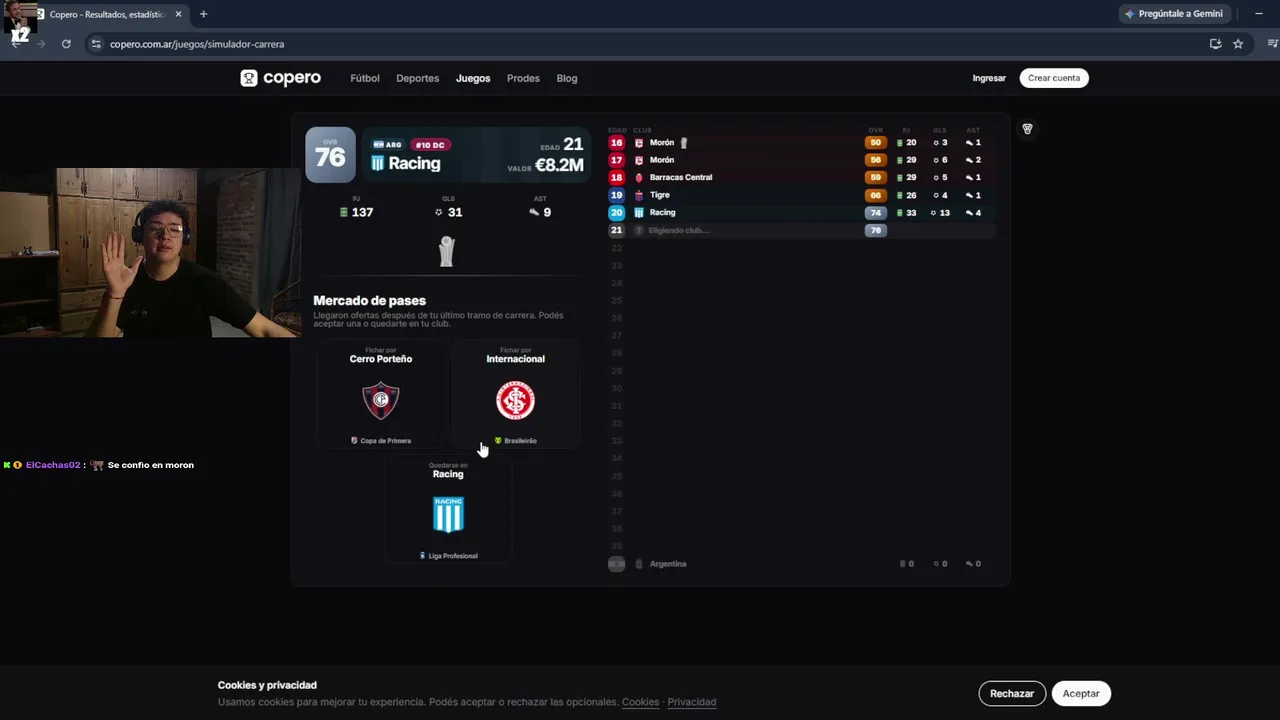Click the Copero logo in the header
Viewport: 1280px width, 720px height.
[x=280, y=78]
